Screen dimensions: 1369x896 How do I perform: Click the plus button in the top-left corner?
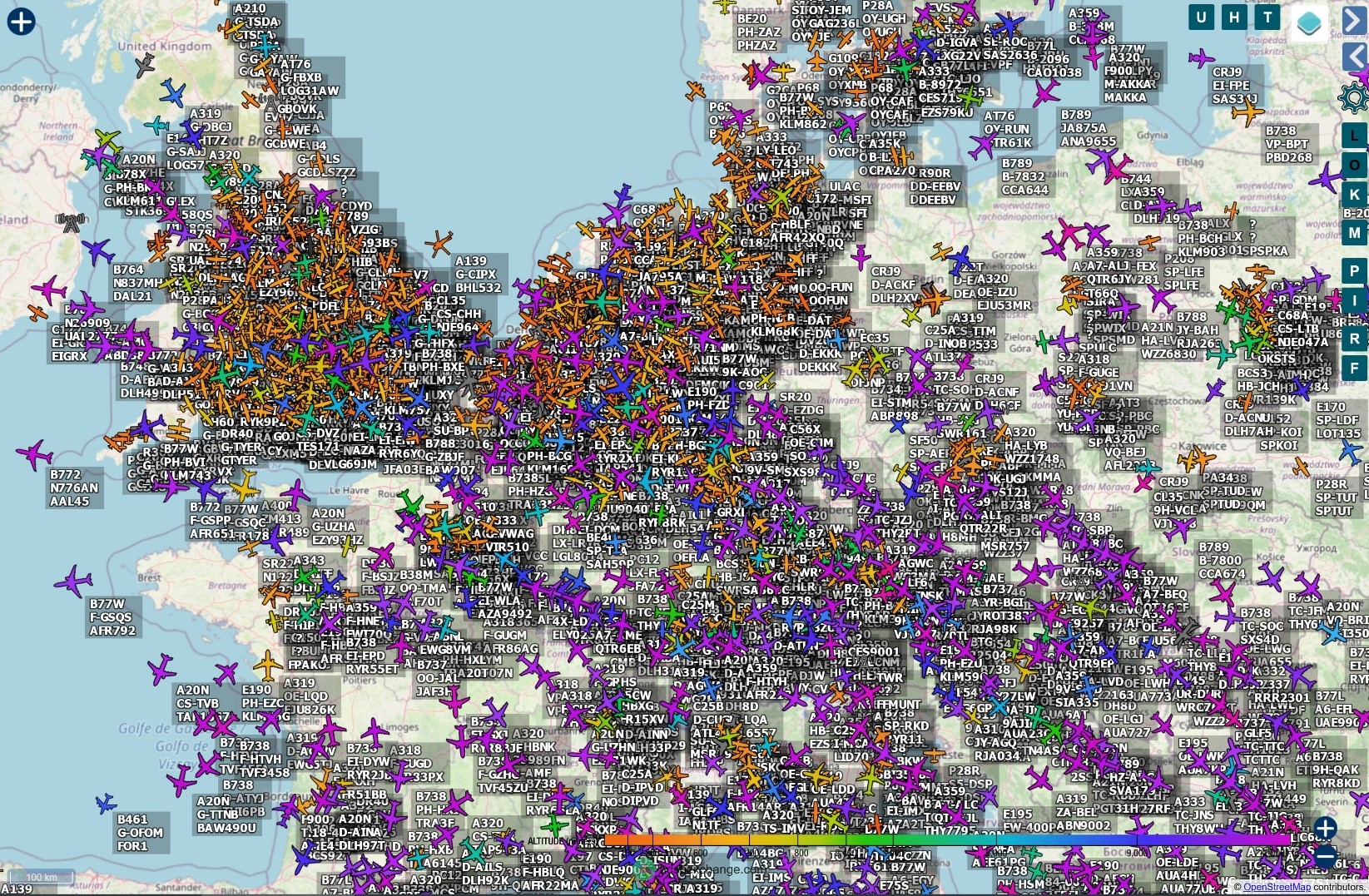pos(21,22)
